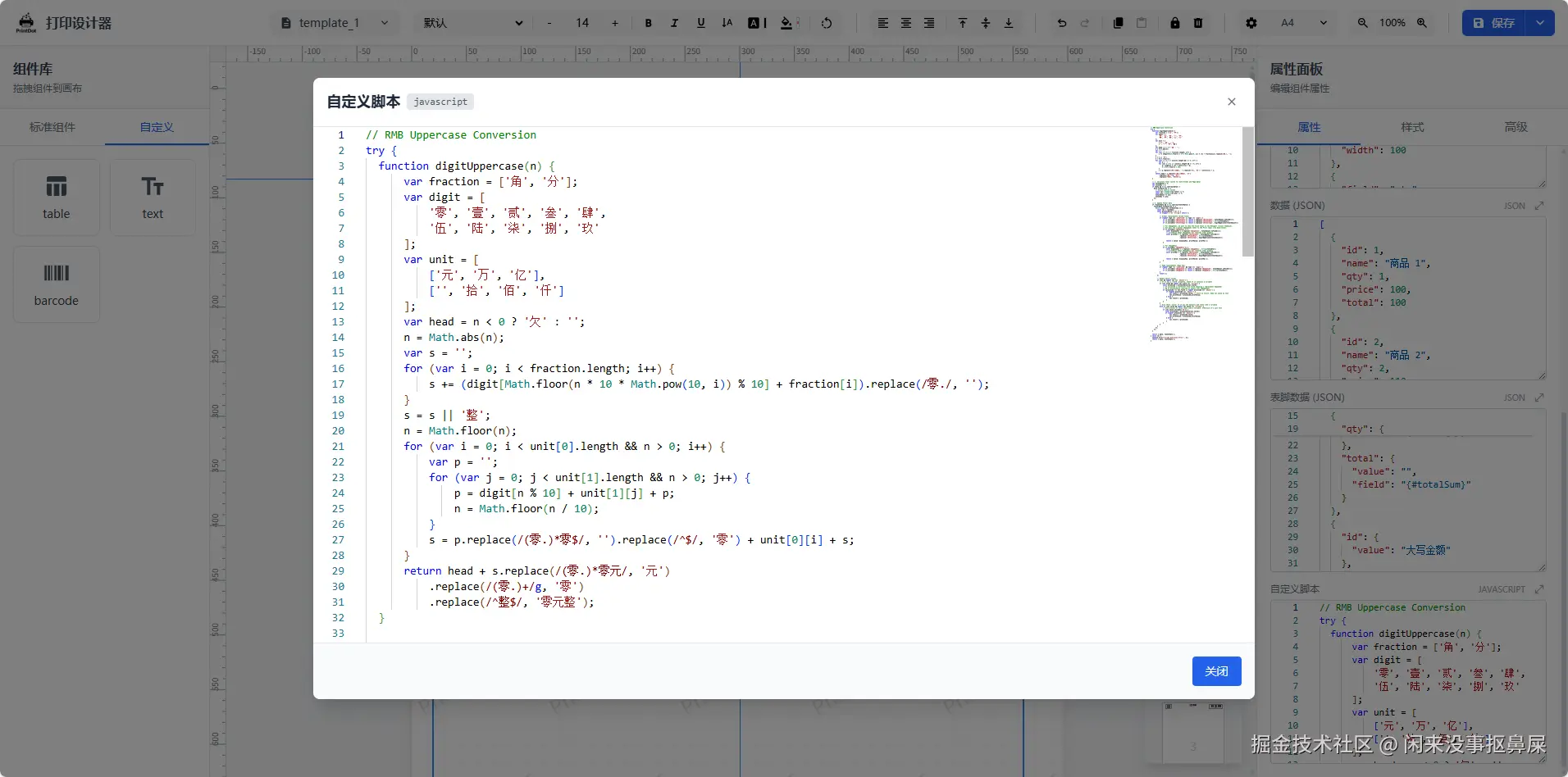Click code line 3 function digitUppercase
The image size is (1568, 777).
[x=467, y=166]
